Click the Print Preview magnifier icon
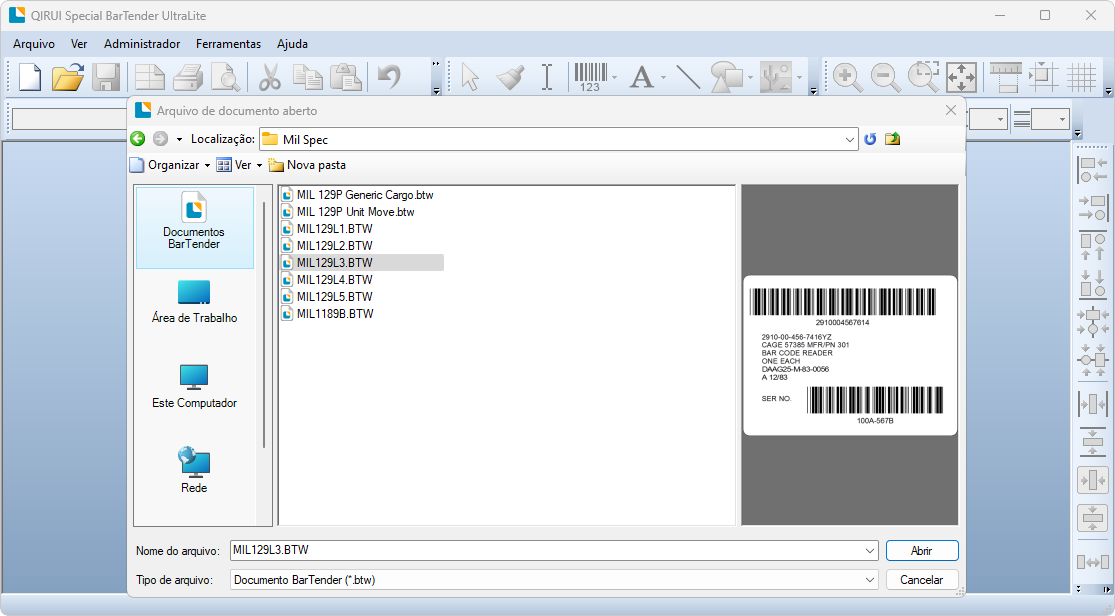The height and width of the screenshot is (616, 1115). (226, 77)
